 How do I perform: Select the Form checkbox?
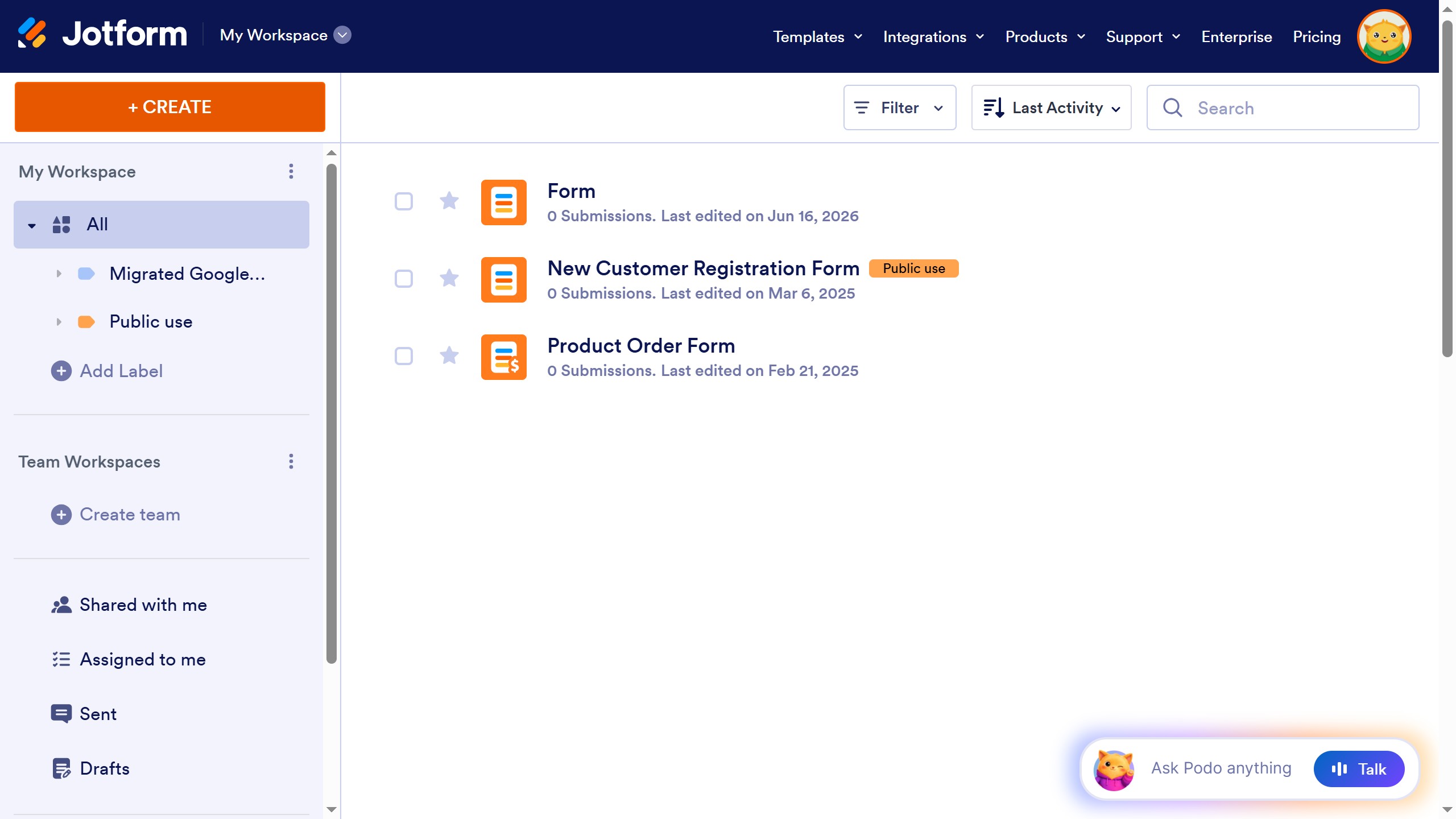click(x=404, y=201)
